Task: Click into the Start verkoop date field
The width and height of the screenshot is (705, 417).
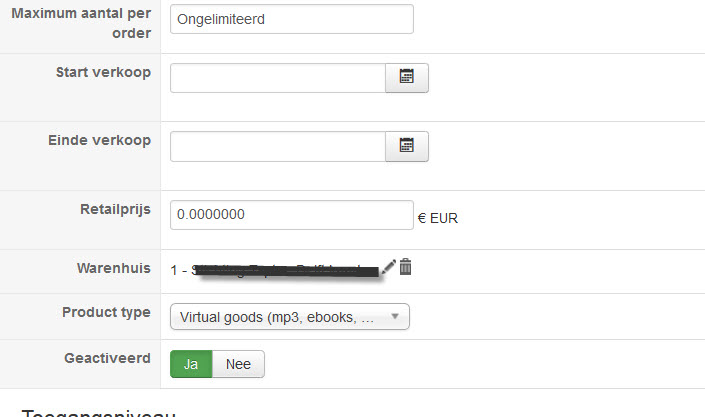Action: pos(277,78)
